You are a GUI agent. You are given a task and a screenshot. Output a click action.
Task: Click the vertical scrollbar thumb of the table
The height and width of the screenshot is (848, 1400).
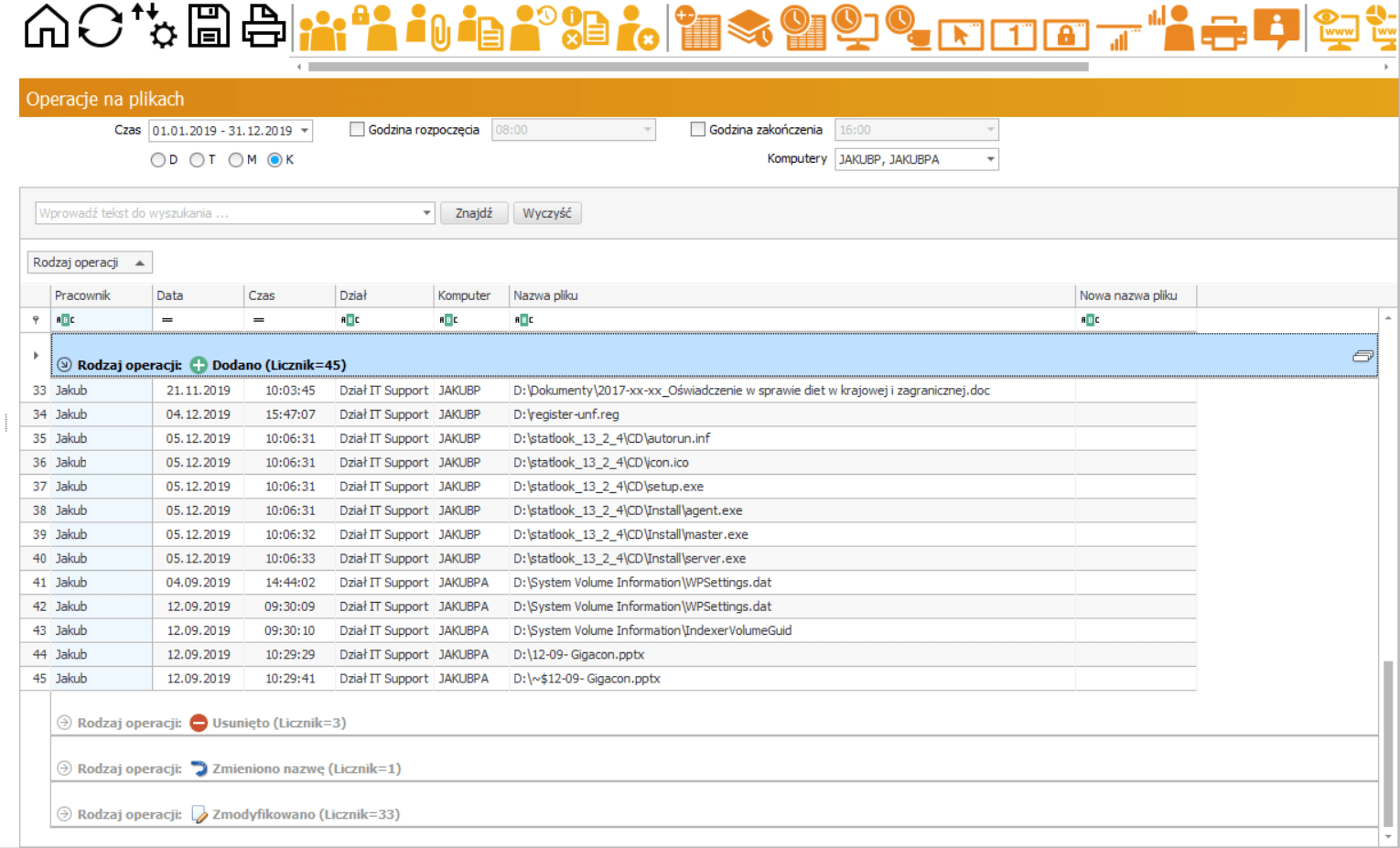(x=1388, y=743)
